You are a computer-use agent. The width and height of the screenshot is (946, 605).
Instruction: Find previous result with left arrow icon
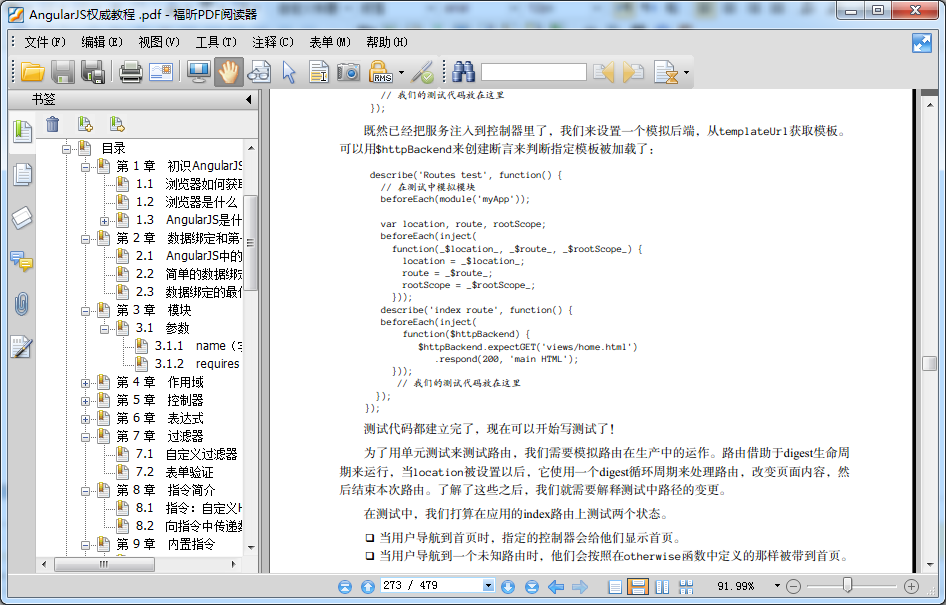point(604,72)
